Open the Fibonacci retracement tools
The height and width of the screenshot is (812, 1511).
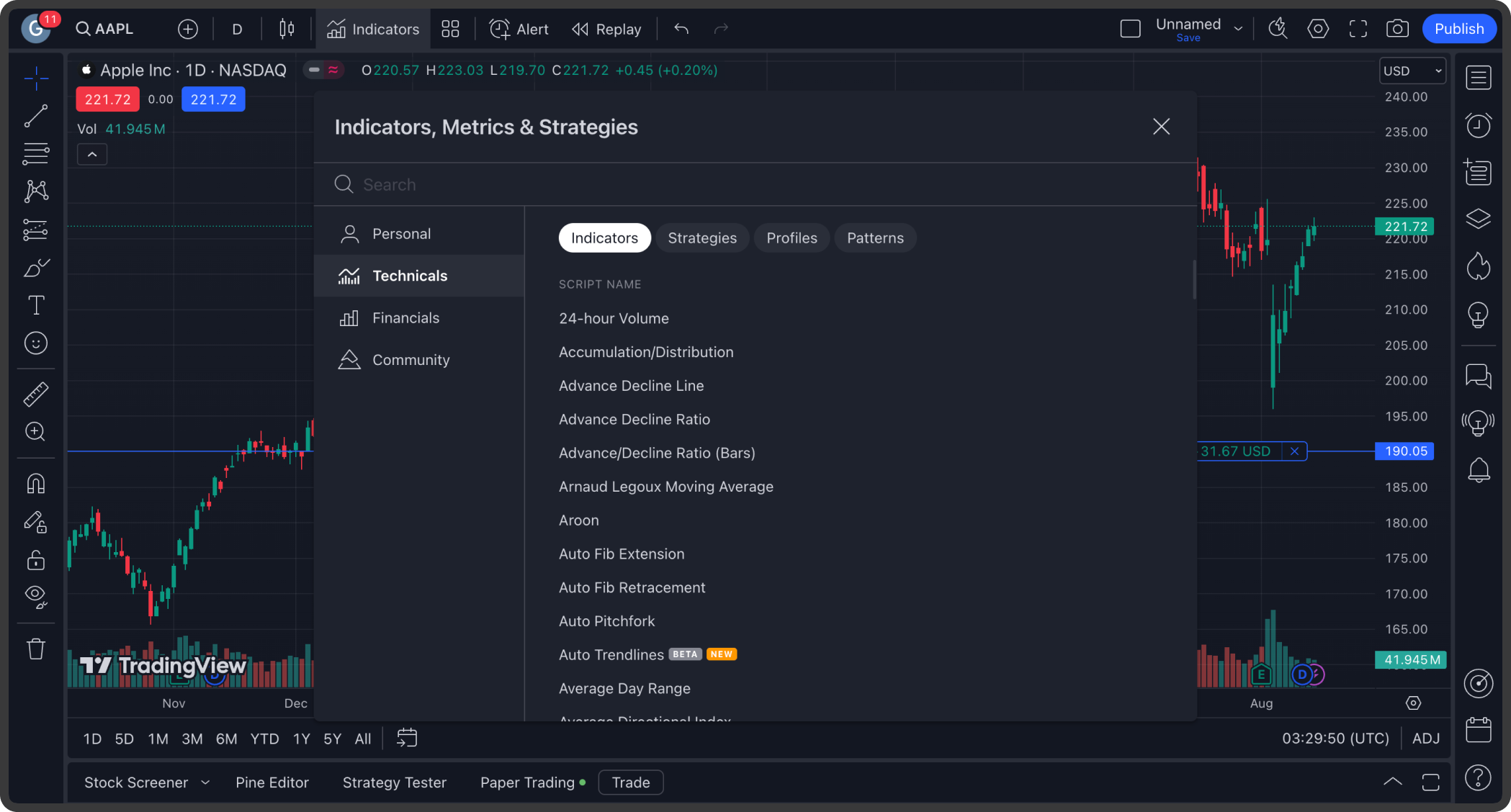(36, 153)
